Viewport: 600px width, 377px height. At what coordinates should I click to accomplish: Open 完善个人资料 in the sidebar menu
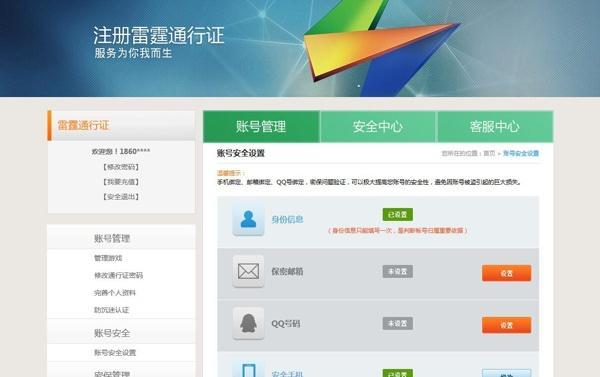(x=115, y=293)
